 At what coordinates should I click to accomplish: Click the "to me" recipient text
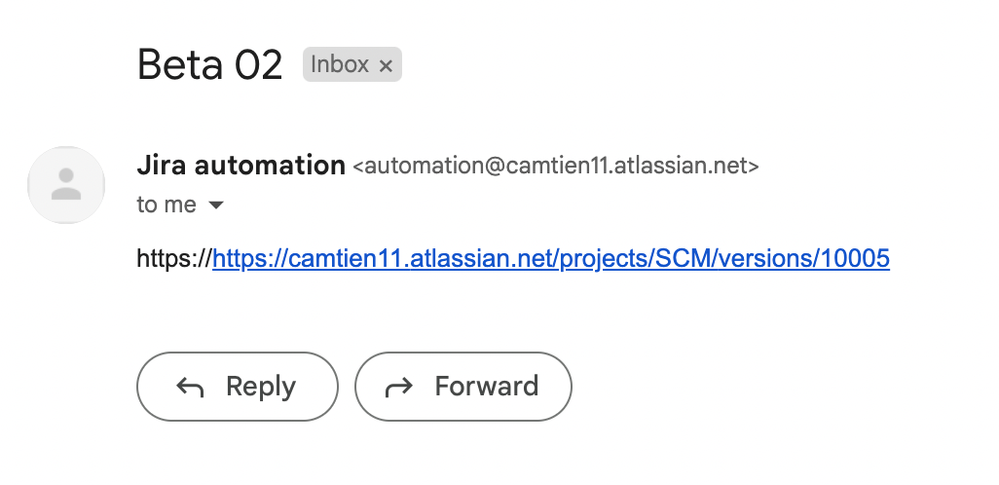(x=166, y=205)
